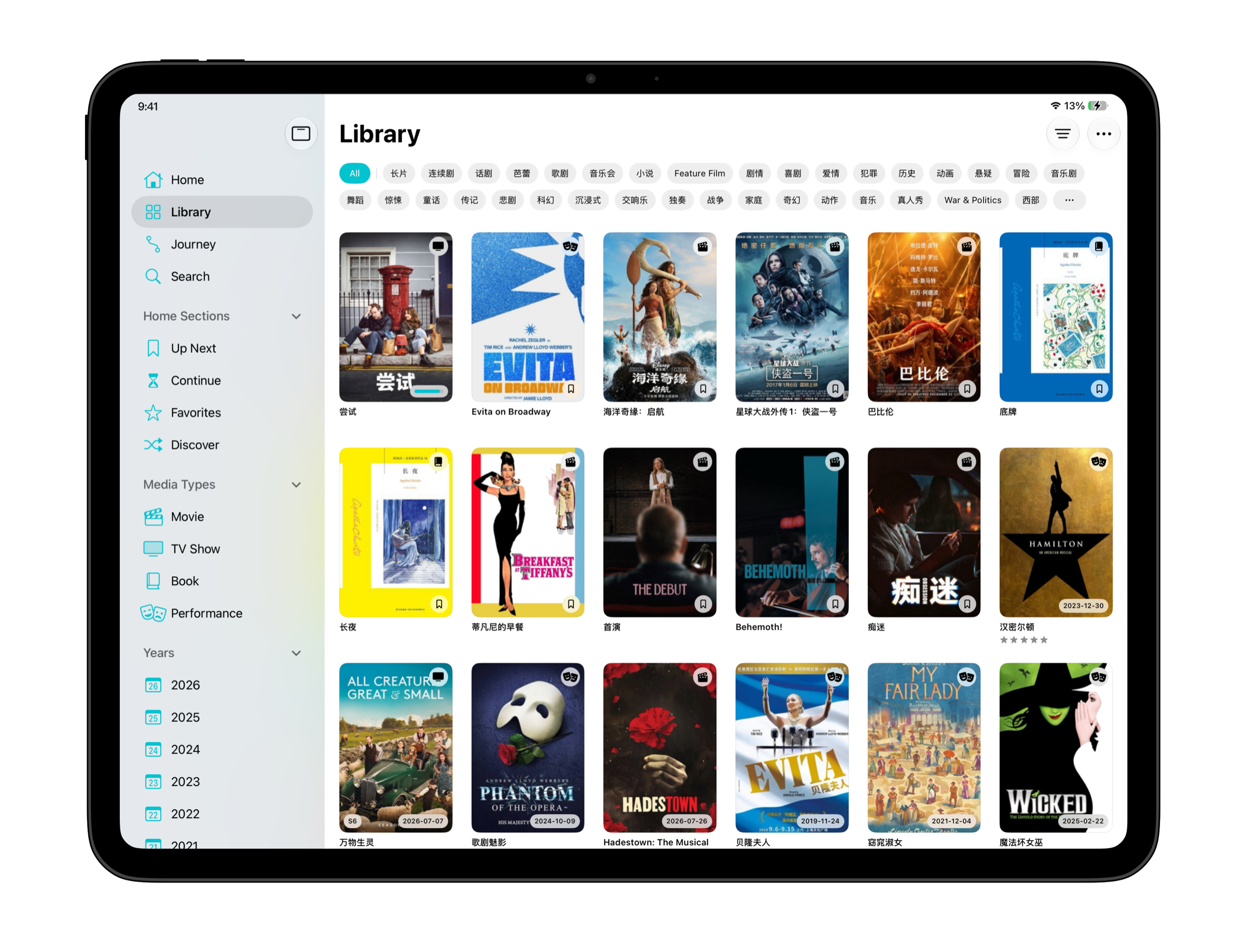This screenshot has width=1245, height=952.
Task: Open the Journey section
Action: click(222, 244)
